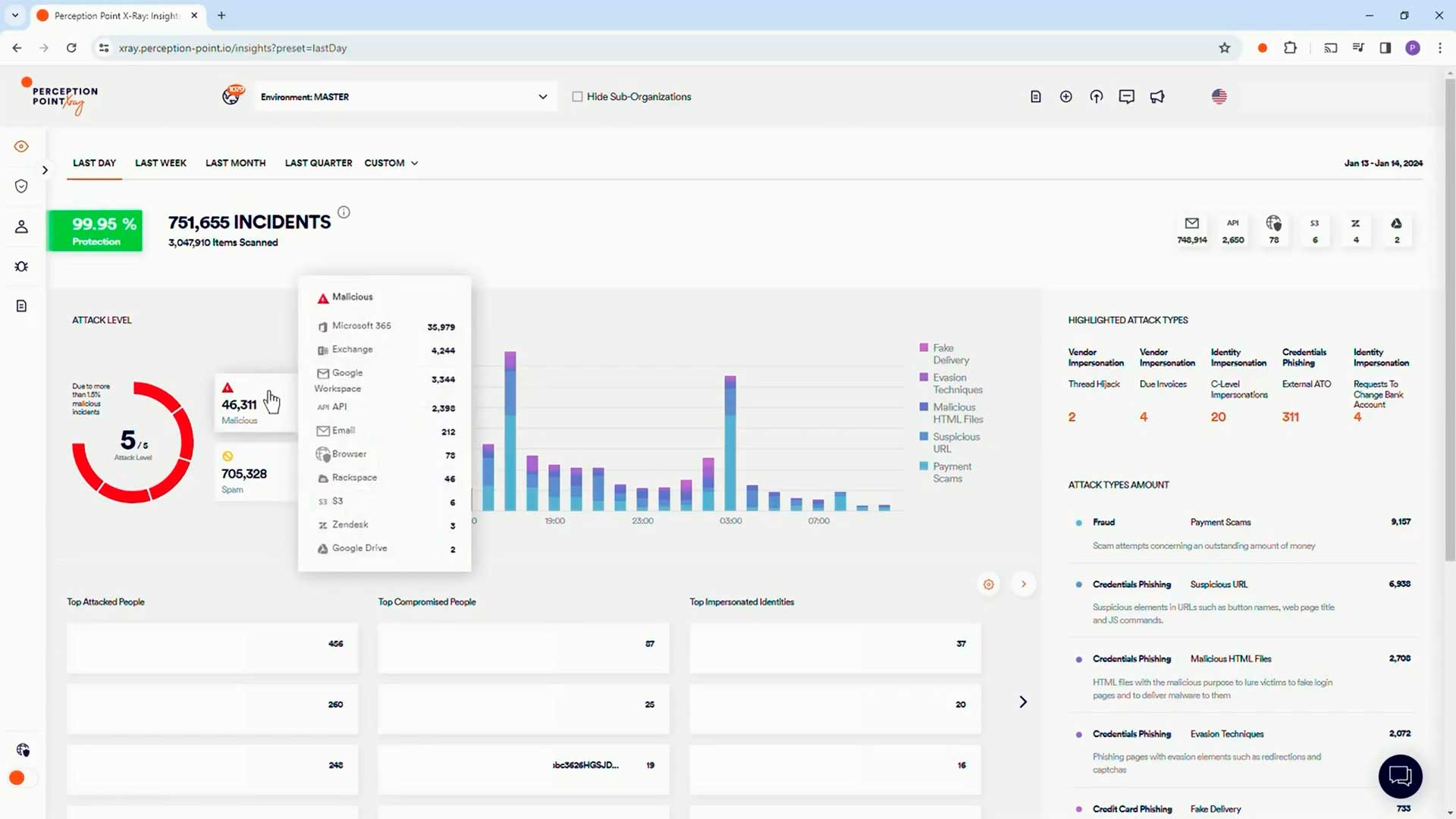Open the shield icon in sidebar
1456x819 pixels.
pos(21,187)
